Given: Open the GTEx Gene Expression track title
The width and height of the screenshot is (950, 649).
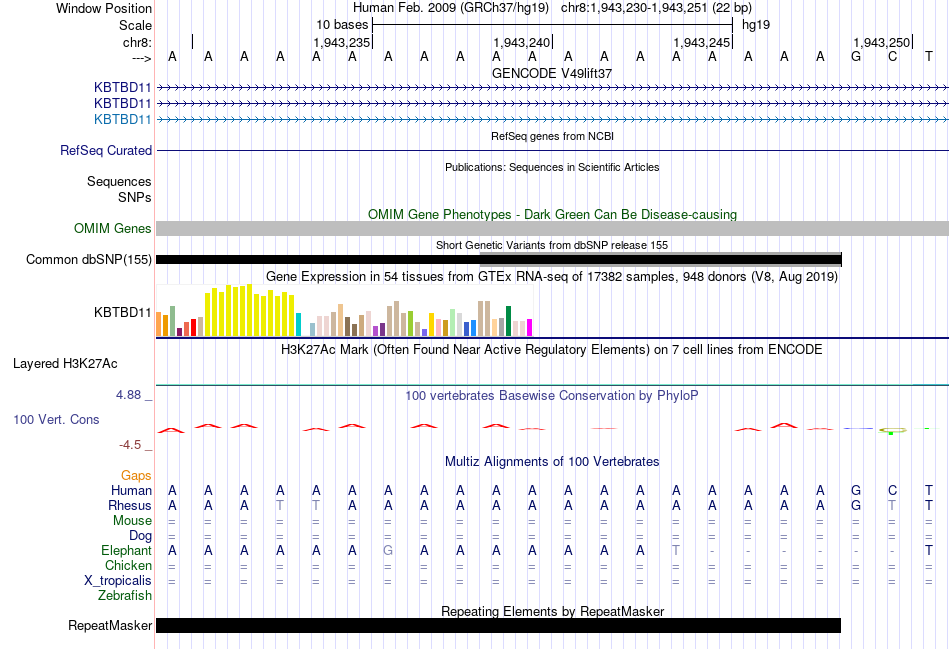Looking at the screenshot, I should point(552,277).
